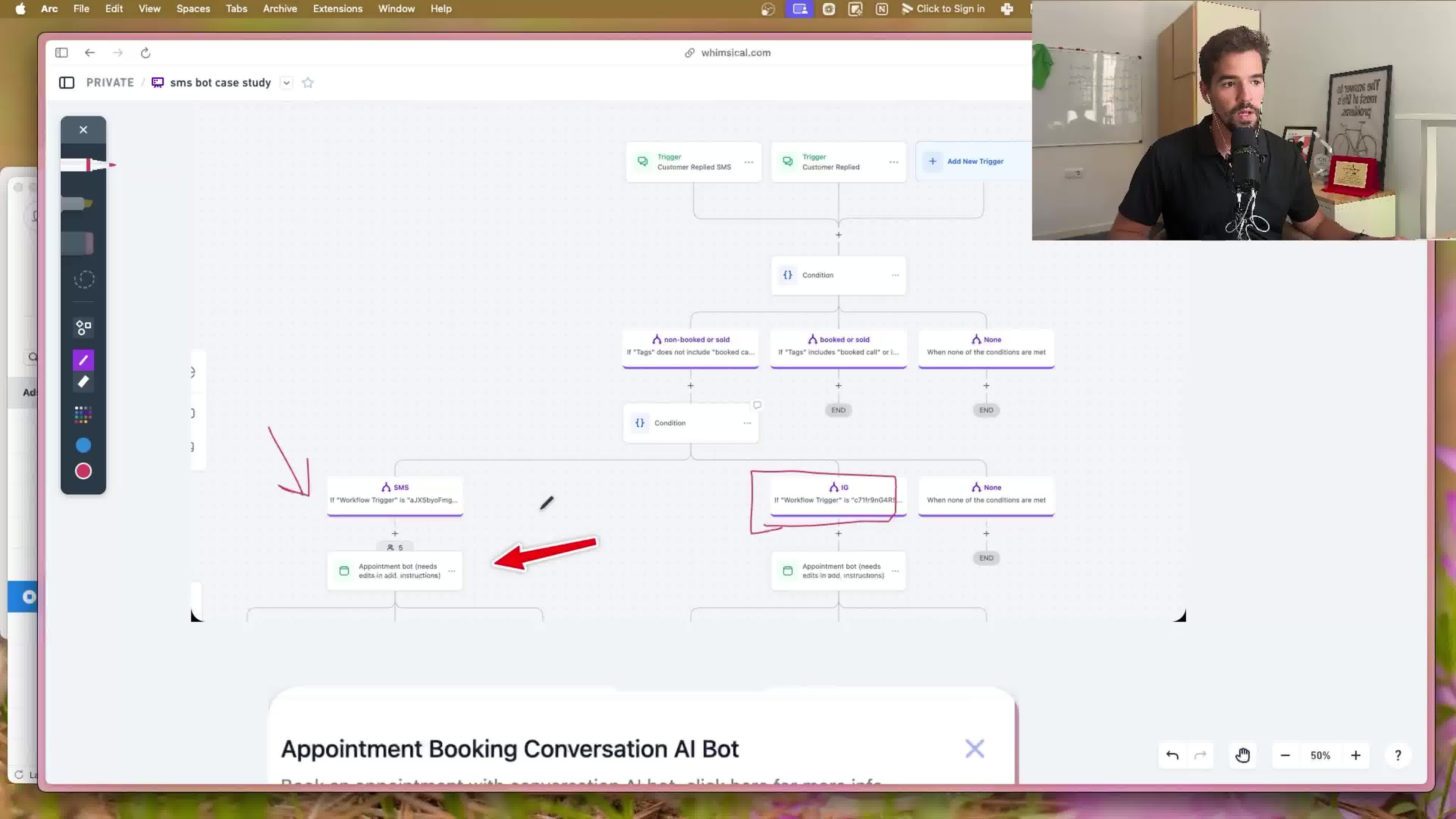Click the 50% zoom level indicator

coord(1320,755)
